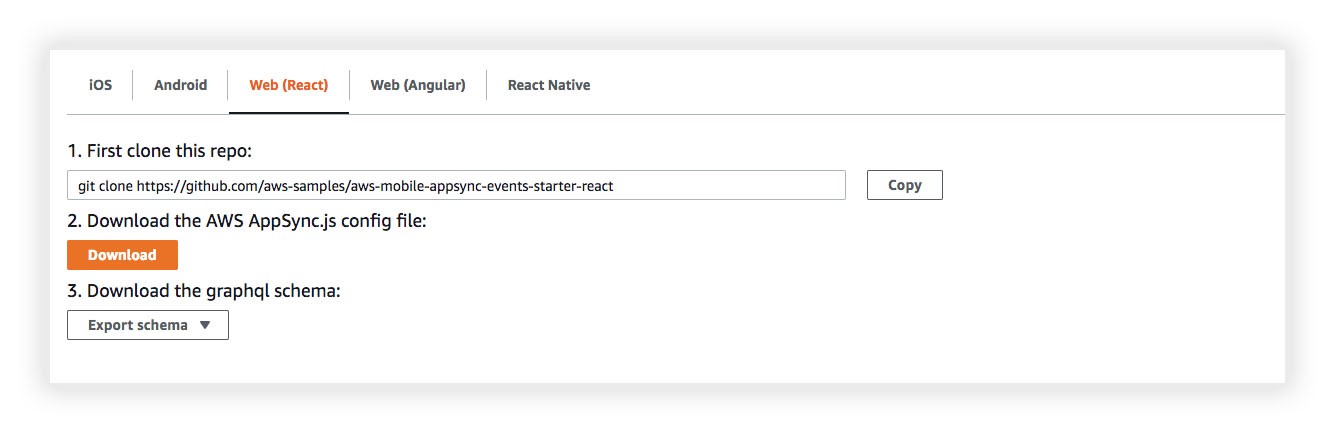Click the 'First clone this repo' step label
This screenshot has width=1335, height=433.
(160, 151)
